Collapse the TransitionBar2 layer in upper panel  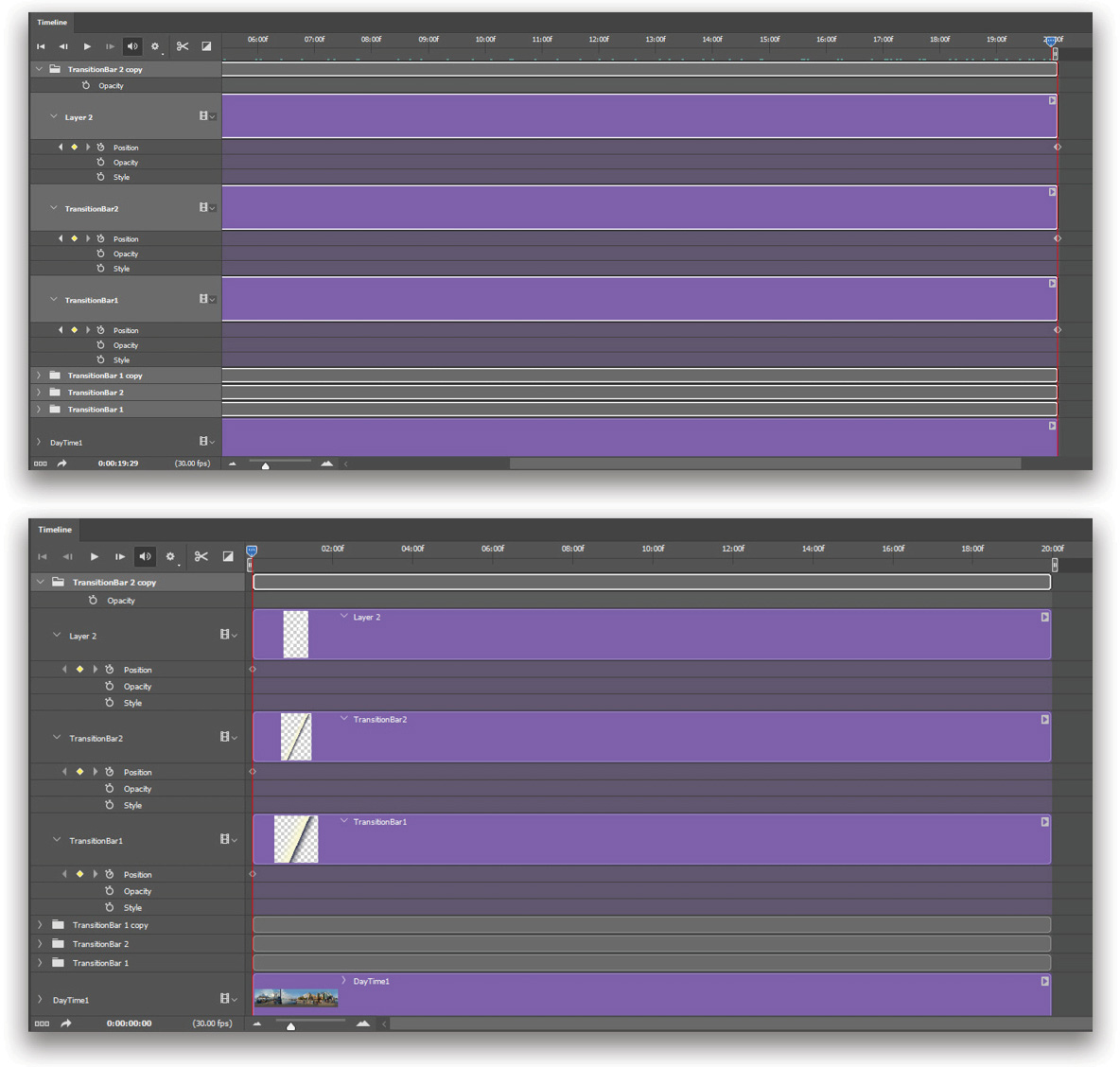click(x=54, y=208)
